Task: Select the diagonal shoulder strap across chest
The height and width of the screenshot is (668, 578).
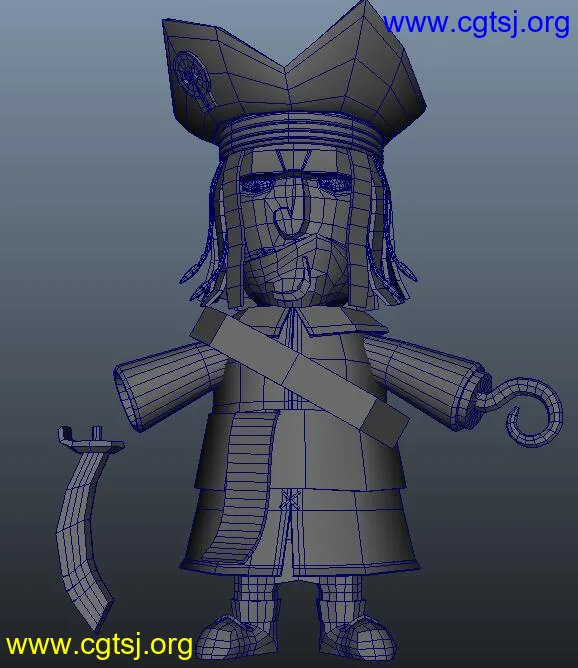Action: coord(298,375)
